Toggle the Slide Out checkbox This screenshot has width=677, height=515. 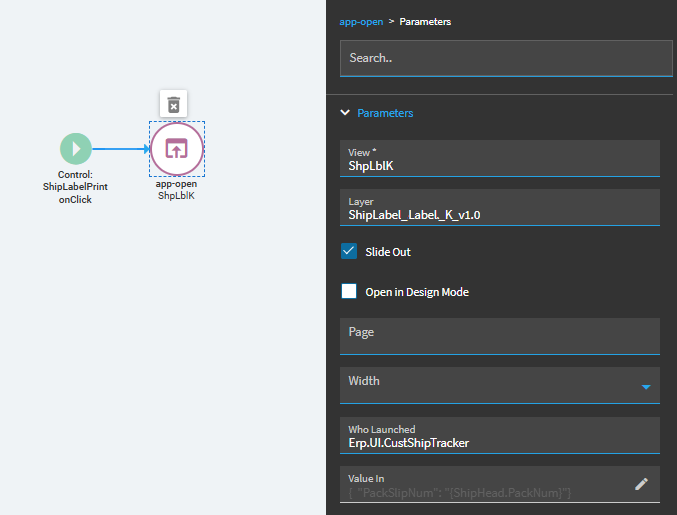click(x=349, y=252)
